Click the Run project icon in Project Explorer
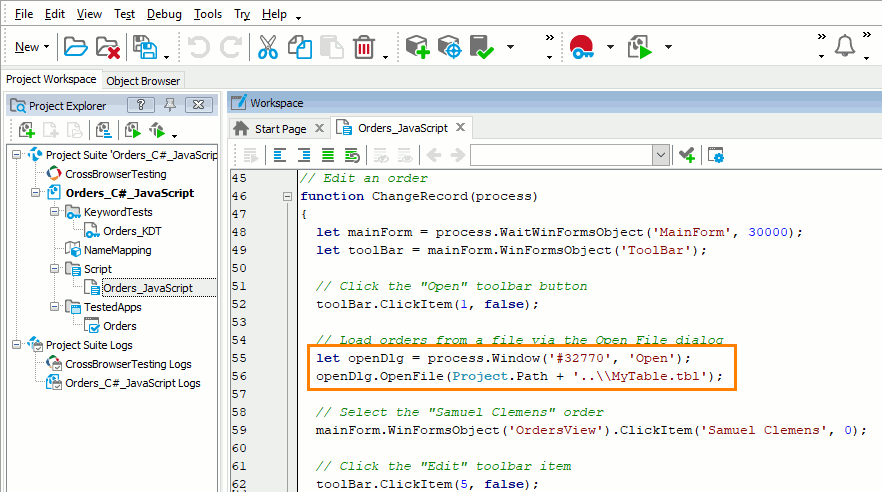Viewport: 882px width, 492px height. point(133,130)
